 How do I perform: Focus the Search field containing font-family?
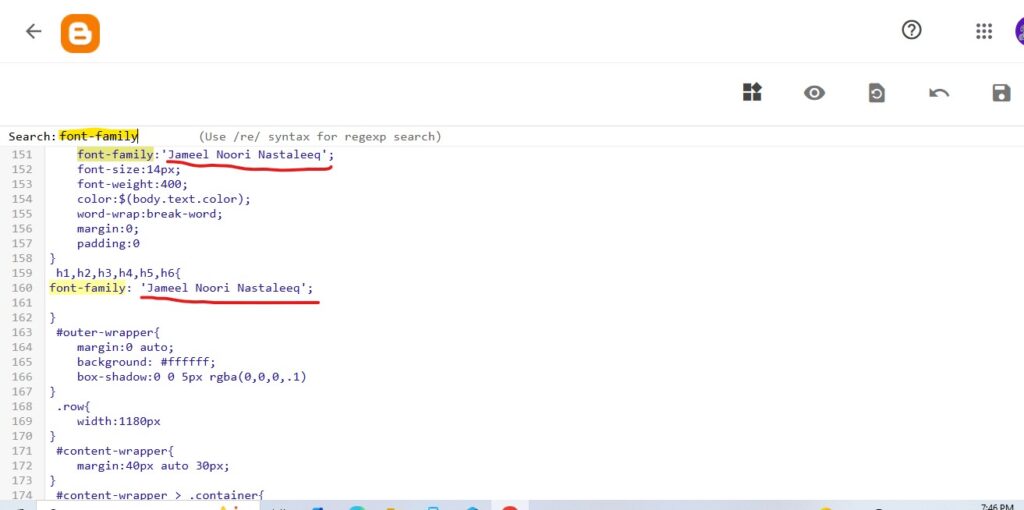(99, 136)
